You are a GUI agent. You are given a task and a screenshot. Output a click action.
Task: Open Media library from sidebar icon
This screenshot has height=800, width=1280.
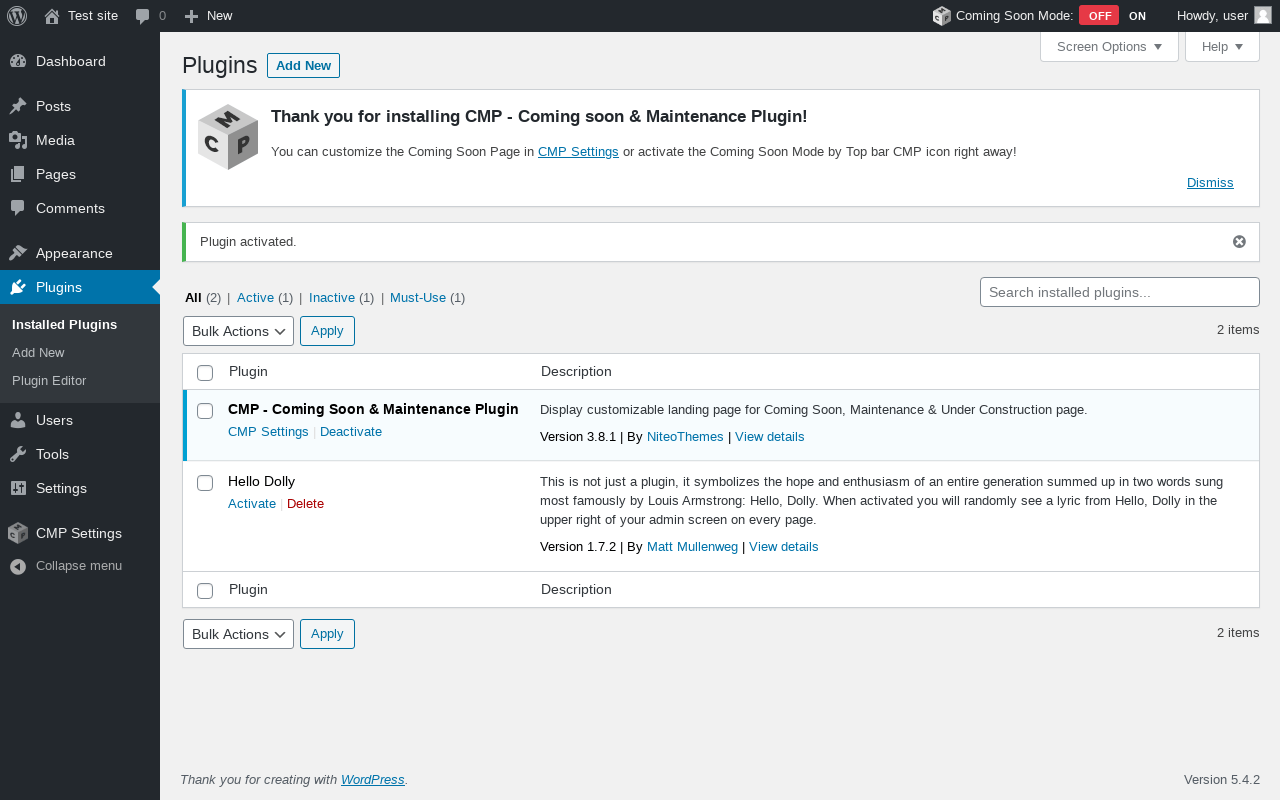click(x=18, y=140)
